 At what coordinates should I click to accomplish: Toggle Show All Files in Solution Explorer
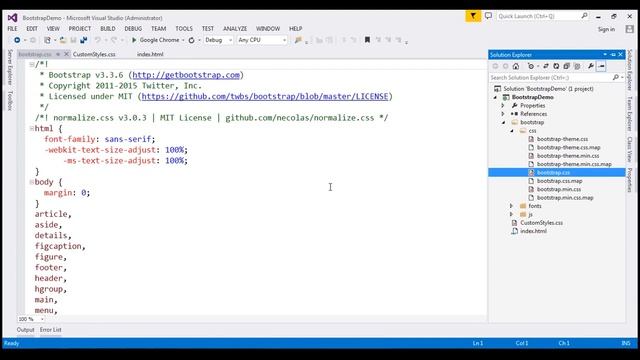click(x=577, y=66)
